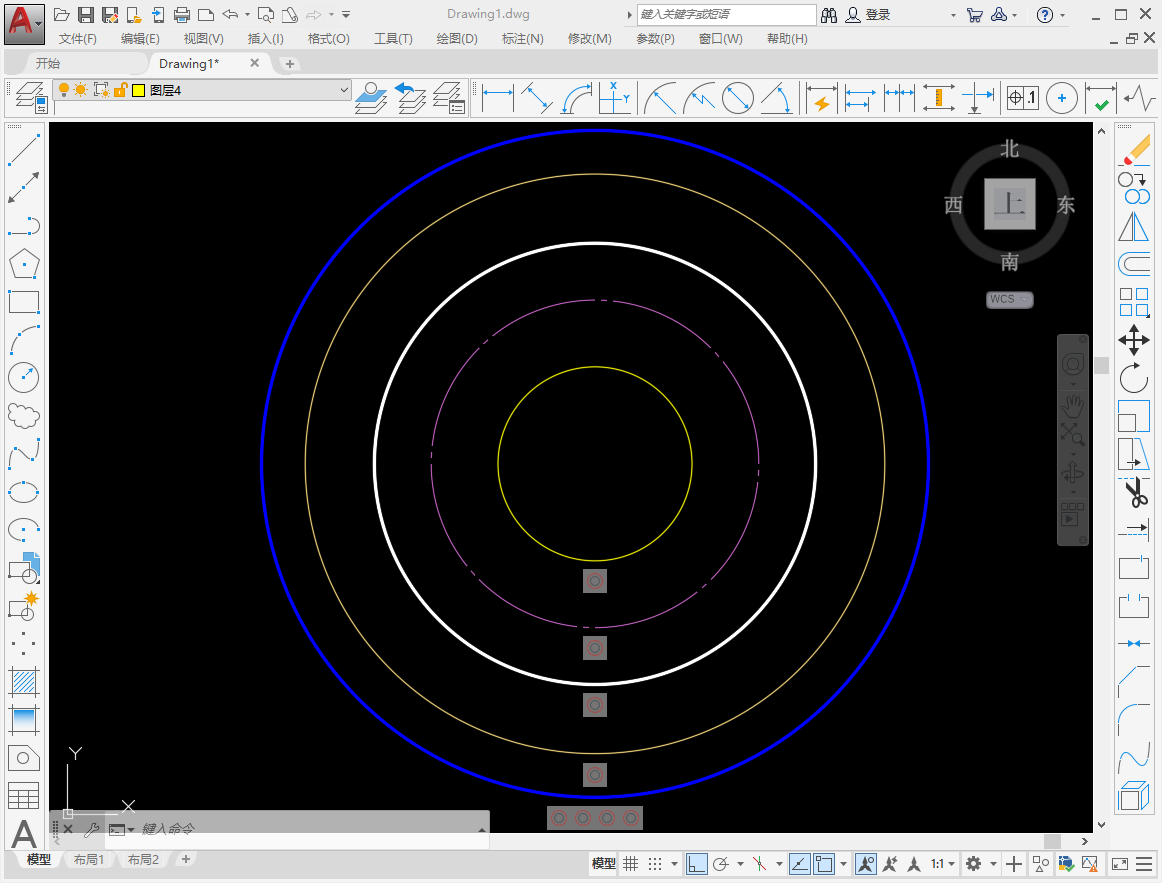Click the yellow layer color swatch
Screen dimensions: 1162x883
(x=139, y=90)
